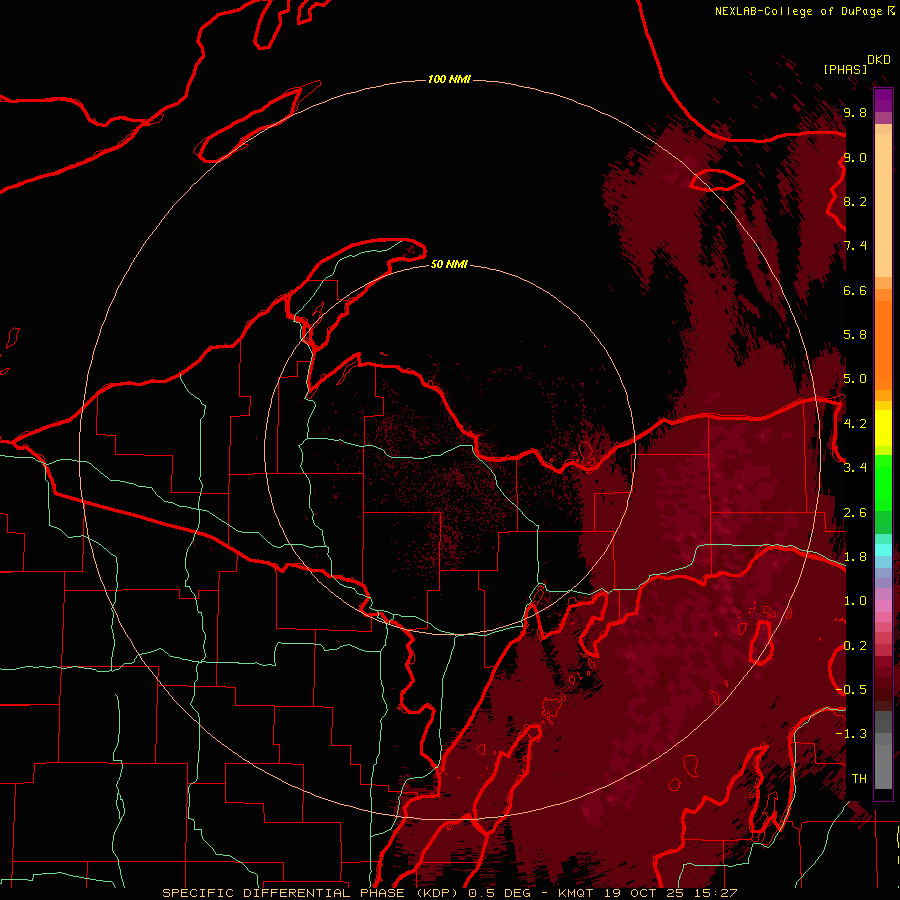Click the Specific Differential Phase caption

[449, 893]
